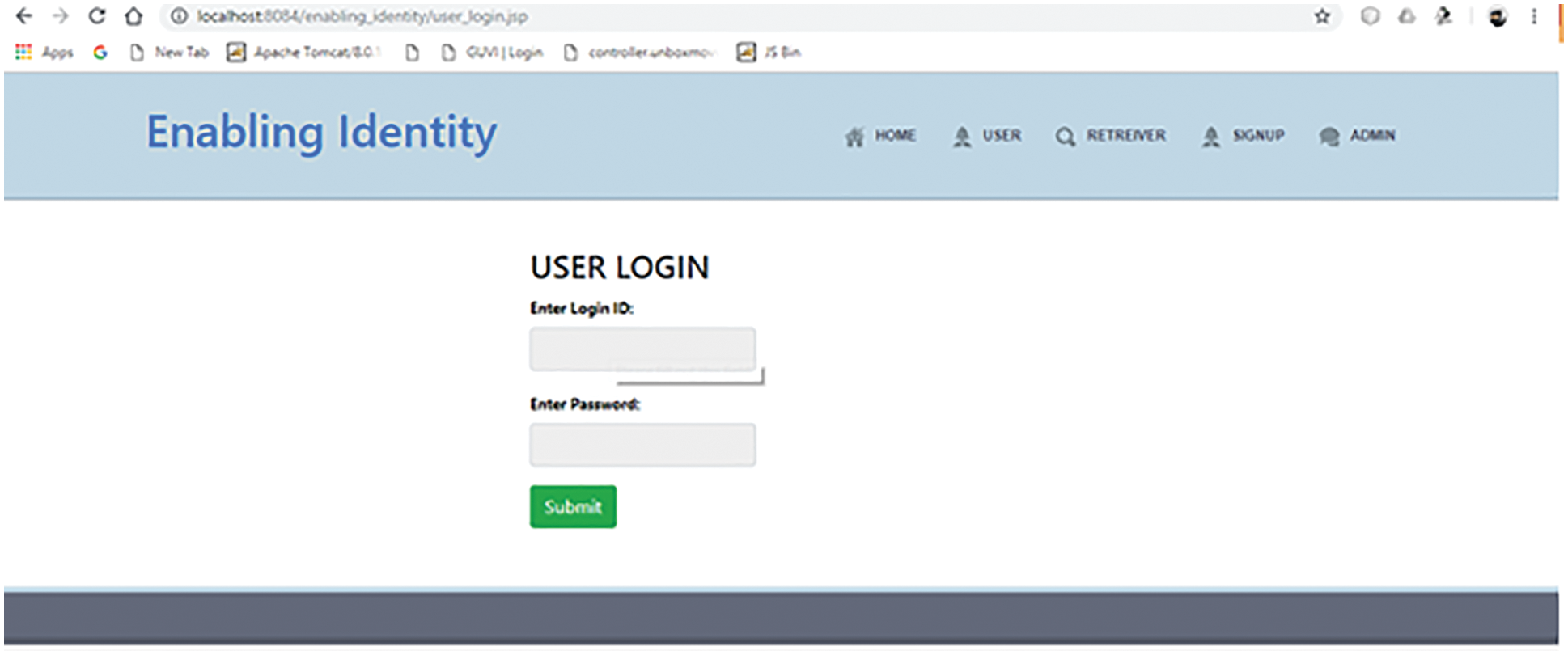This screenshot has width=1568, height=655.
Task: Open the Apps grid in bookmarks bar
Action: (x=44, y=53)
